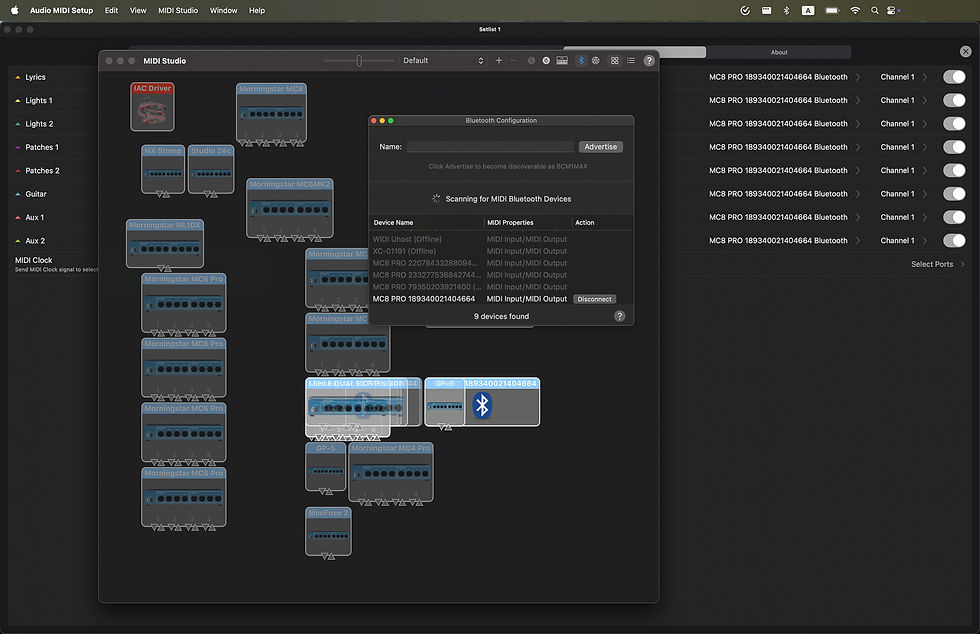Select the GP-5 device beside MC4 Pro
The height and width of the screenshot is (634, 980).
pos(326,468)
